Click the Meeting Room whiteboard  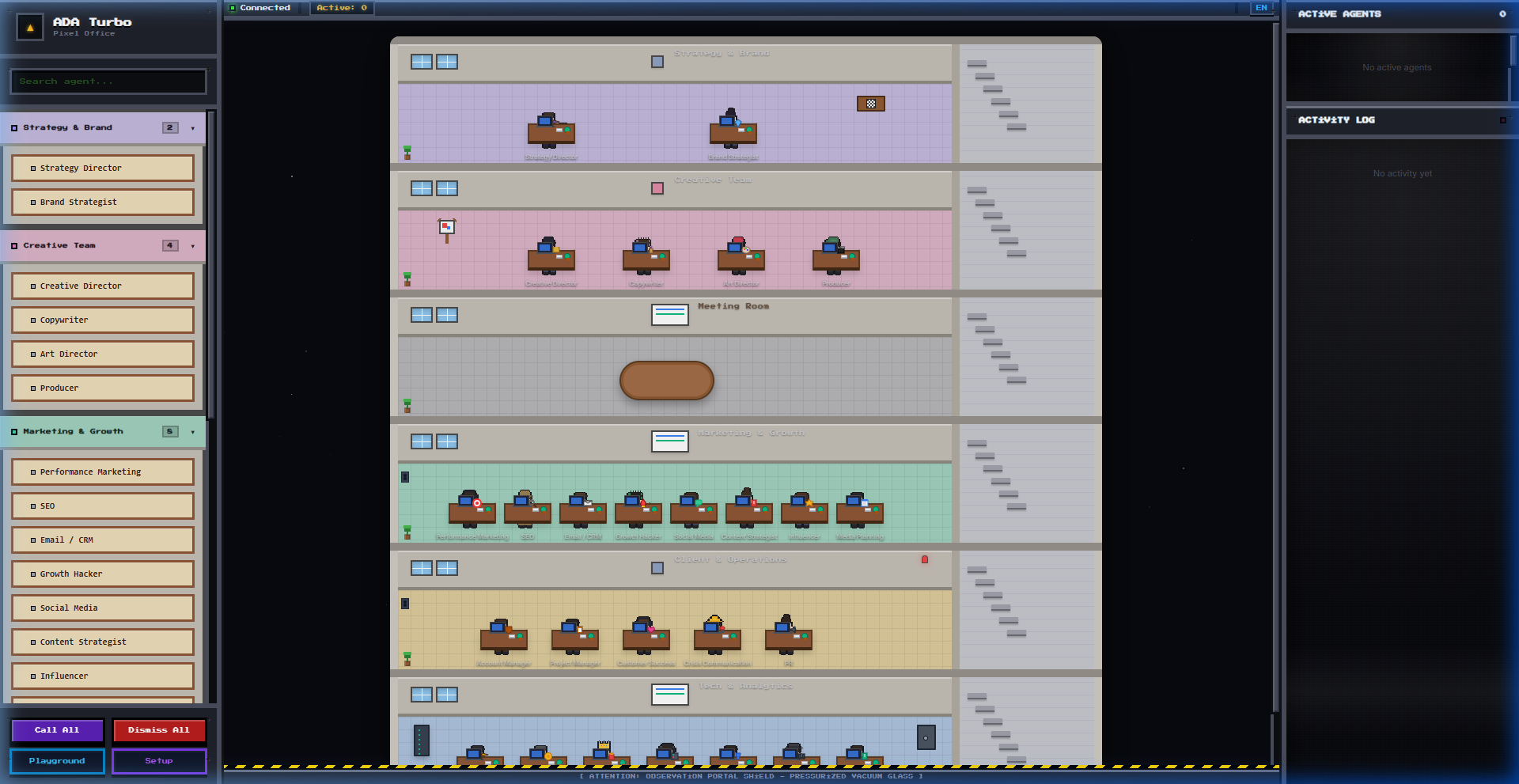click(670, 314)
